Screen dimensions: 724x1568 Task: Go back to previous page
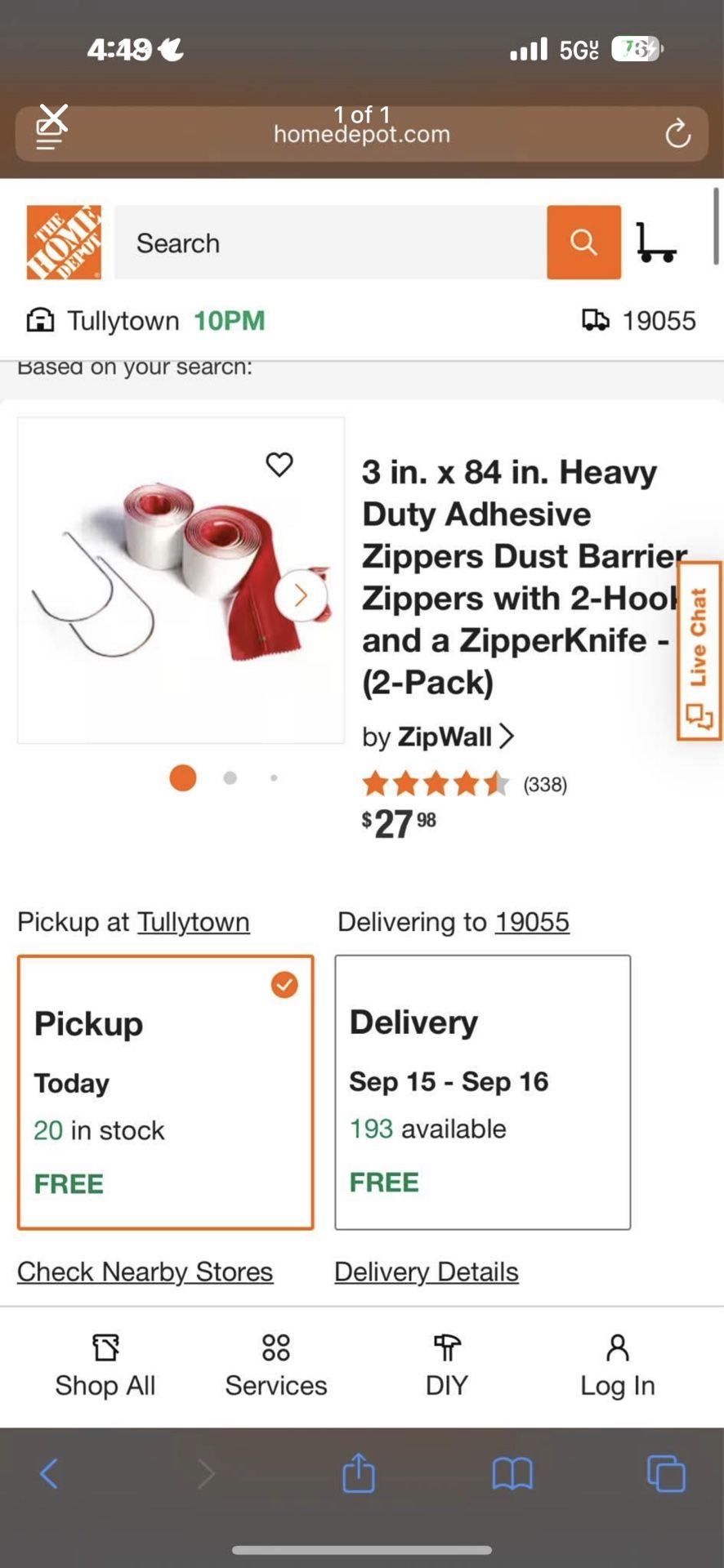[49, 1474]
